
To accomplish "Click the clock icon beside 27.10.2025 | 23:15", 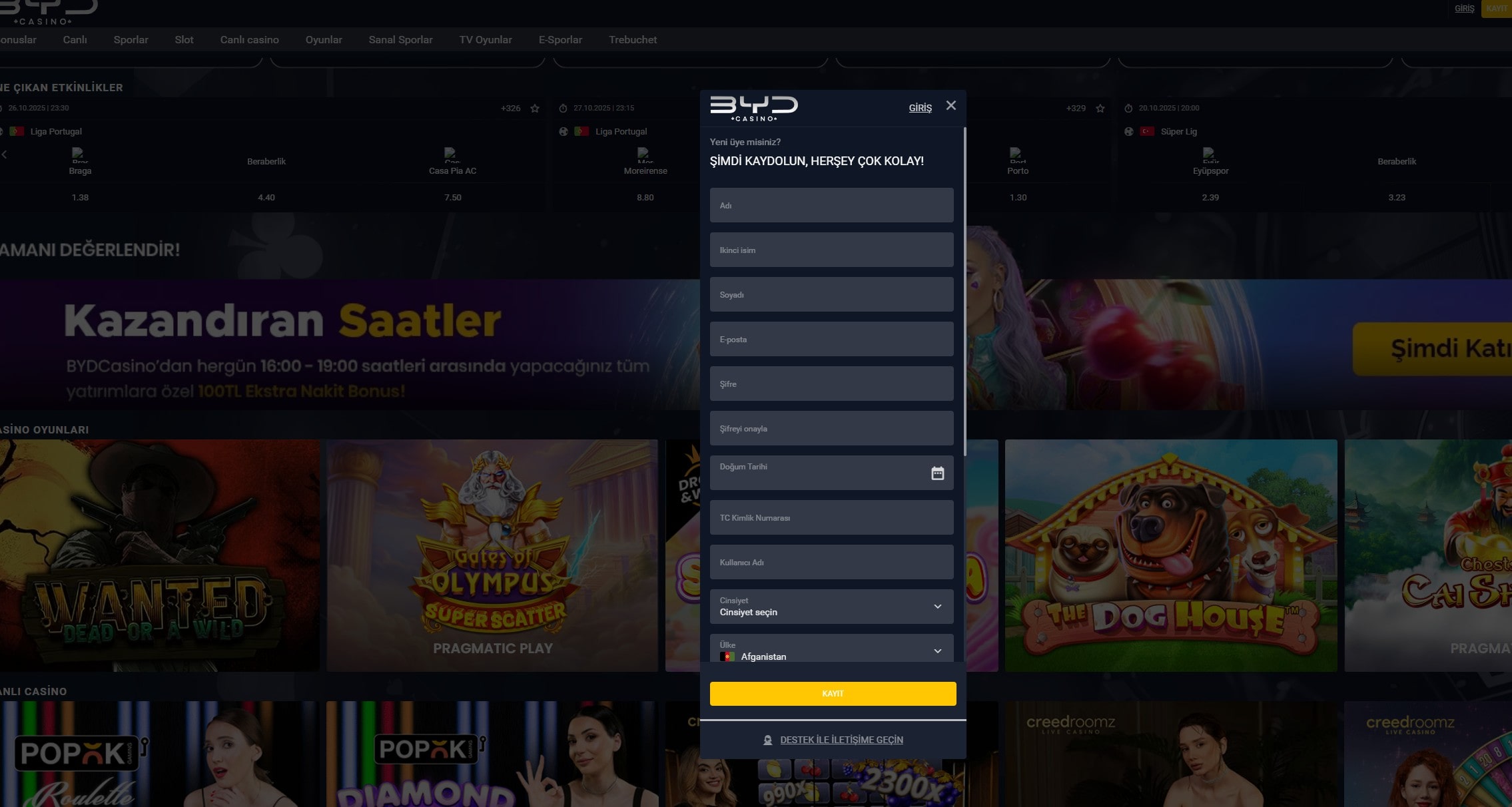I will [563, 108].
